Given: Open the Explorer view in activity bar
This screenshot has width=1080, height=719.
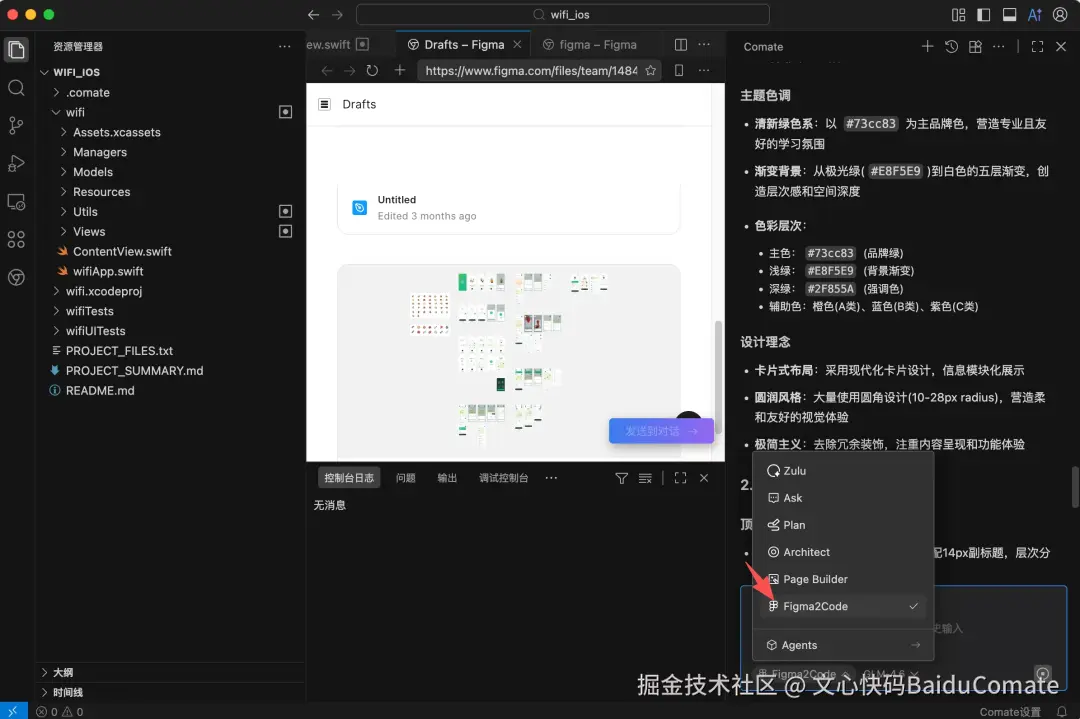Looking at the screenshot, I should (17, 50).
